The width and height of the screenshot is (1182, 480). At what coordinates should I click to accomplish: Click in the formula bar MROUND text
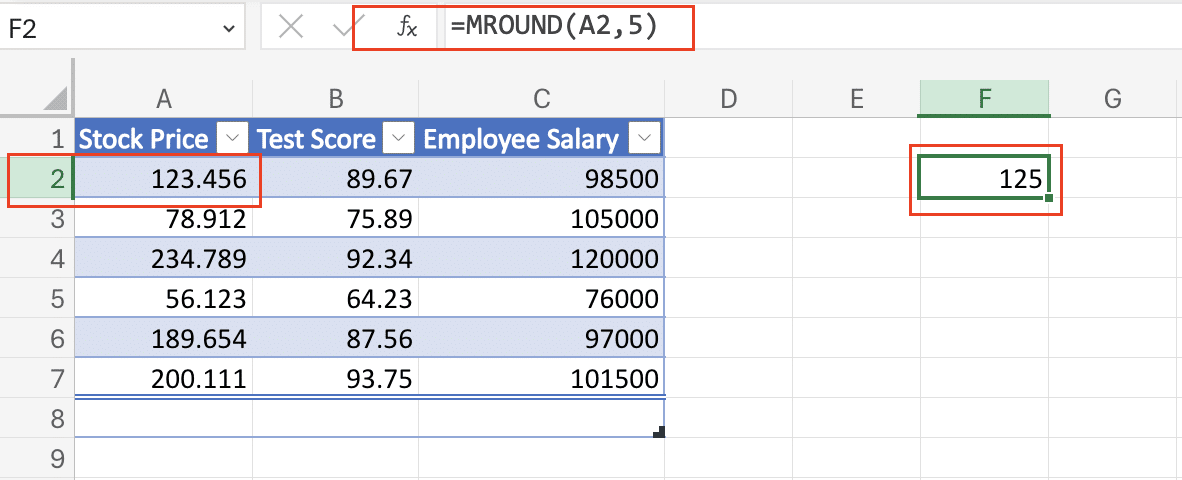coord(554,26)
